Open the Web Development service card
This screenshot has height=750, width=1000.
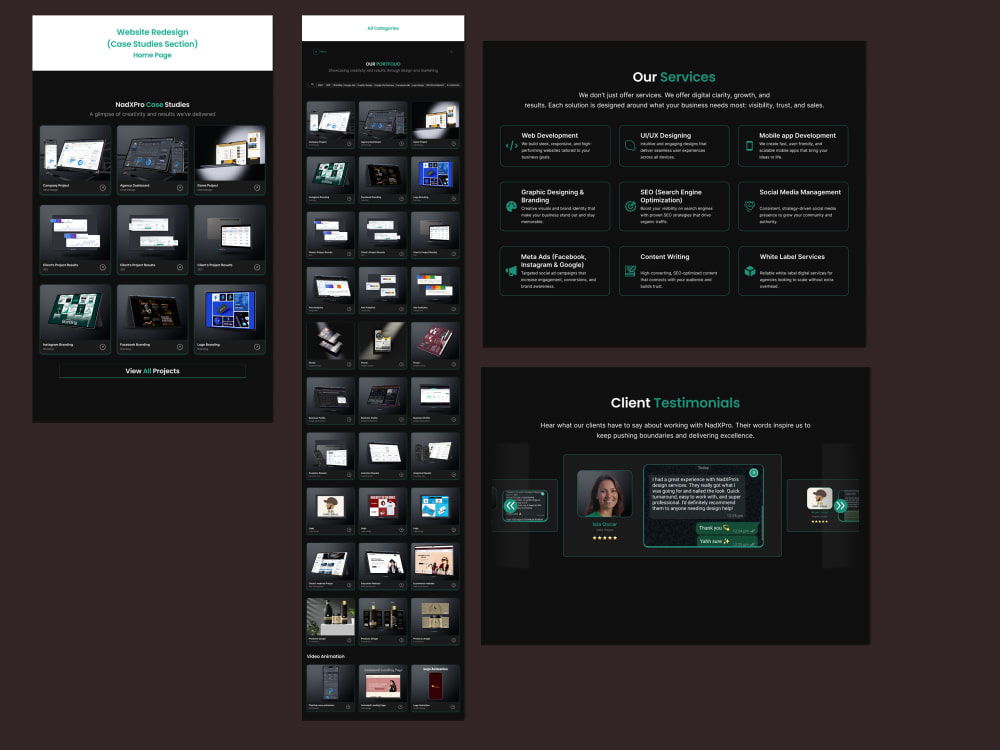555,145
